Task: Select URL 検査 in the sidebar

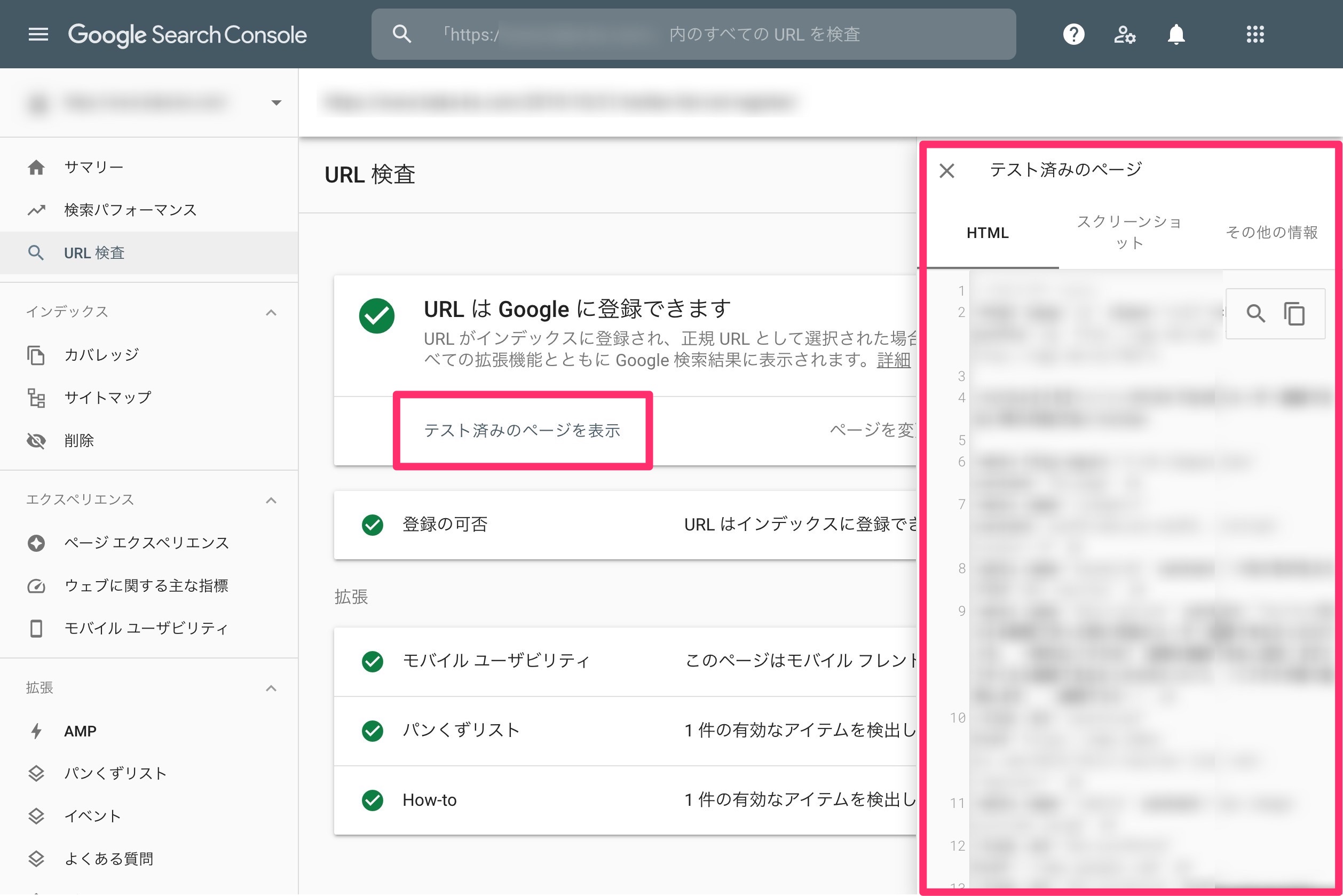Action: [x=148, y=252]
